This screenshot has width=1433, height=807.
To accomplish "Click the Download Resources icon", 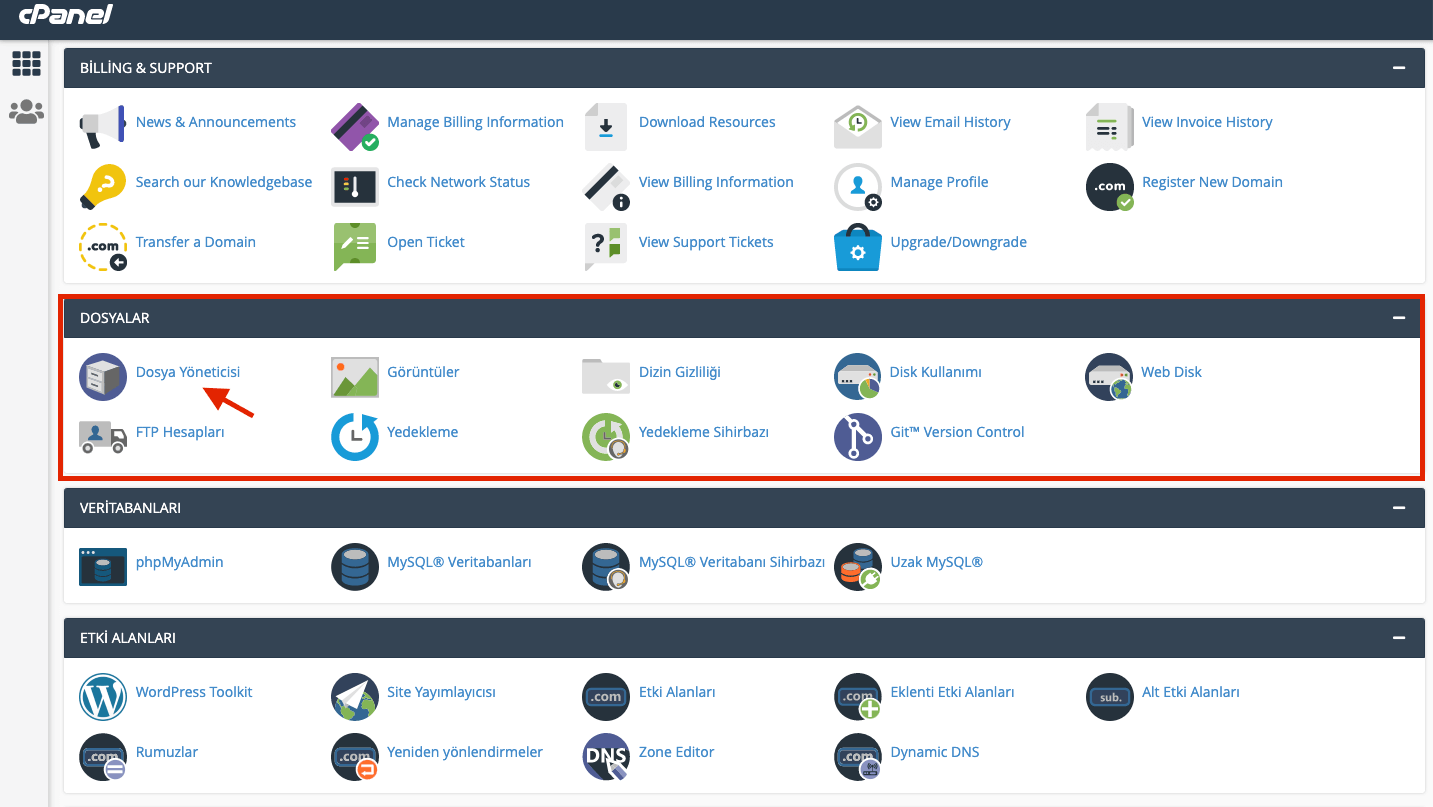I will point(606,127).
